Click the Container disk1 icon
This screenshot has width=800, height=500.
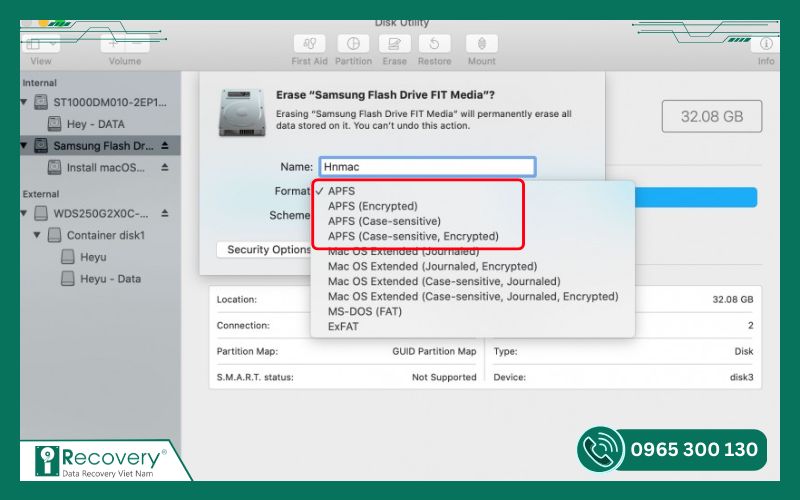click(54, 235)
